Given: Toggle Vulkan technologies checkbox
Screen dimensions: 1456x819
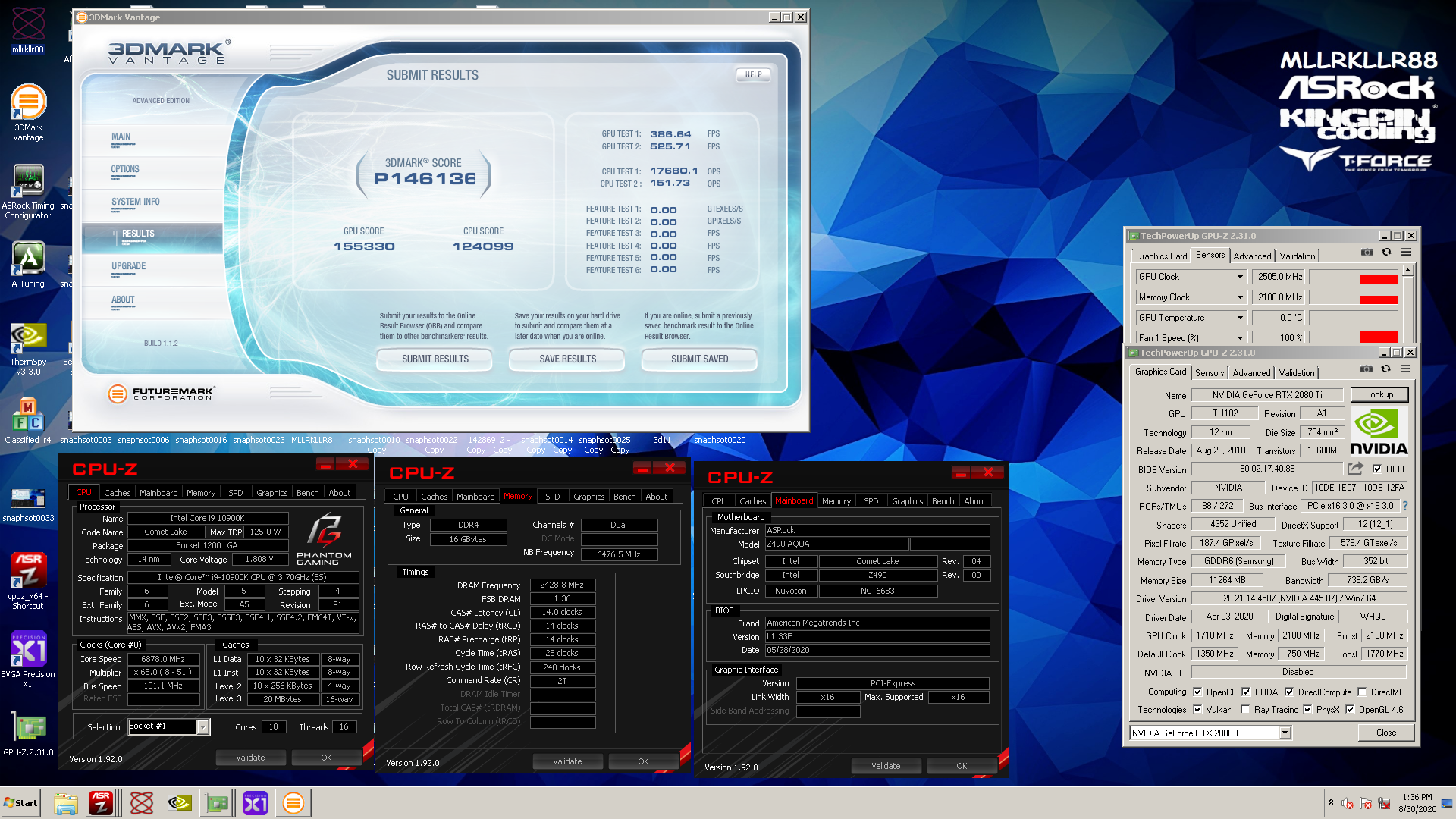Looking at the screenshot, I should point(1197,710).
